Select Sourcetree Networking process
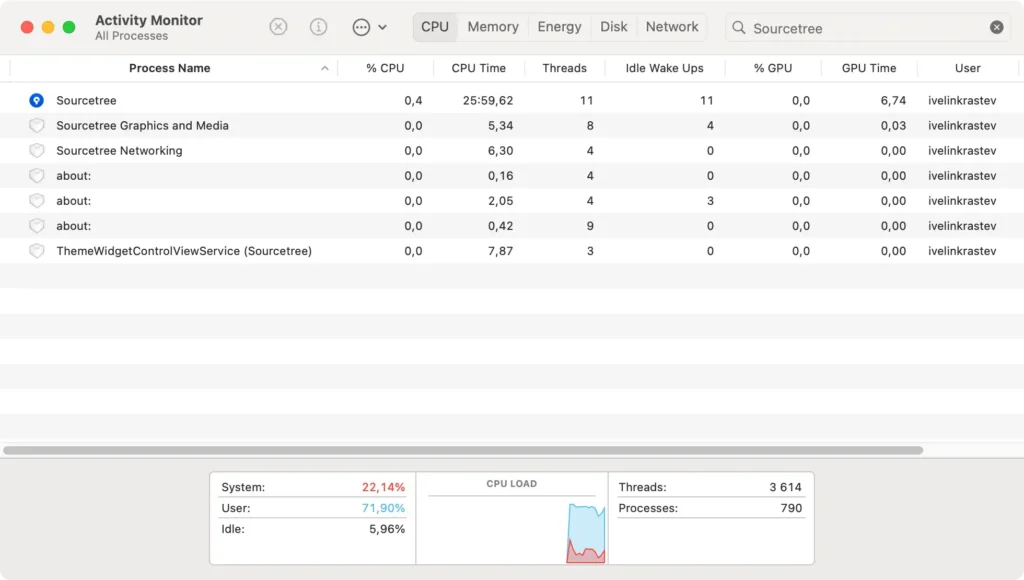The height and width of the screenshot is (580, 1024). pyautogui.click(x=512, y=151)
